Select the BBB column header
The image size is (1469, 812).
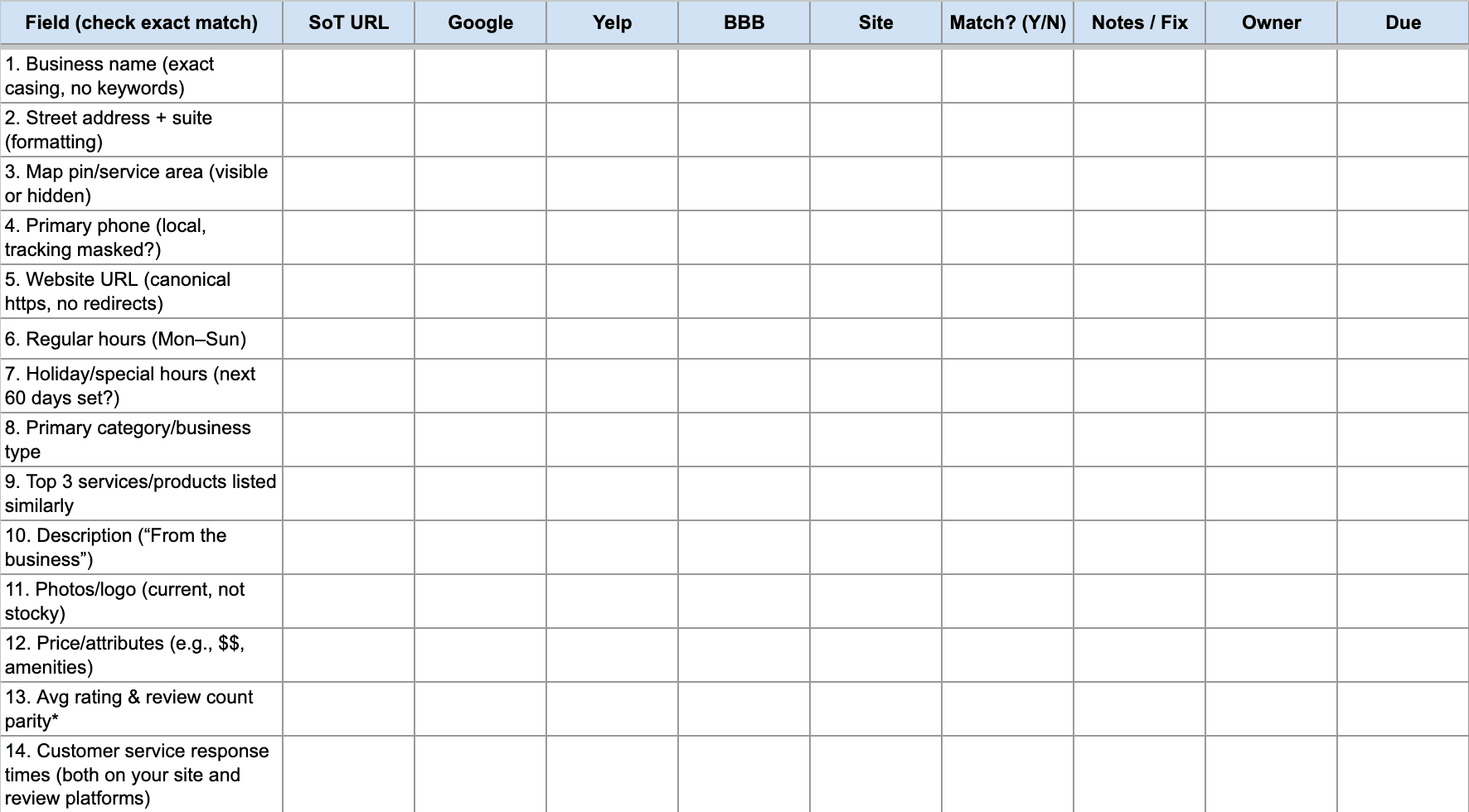pos(744,22)
